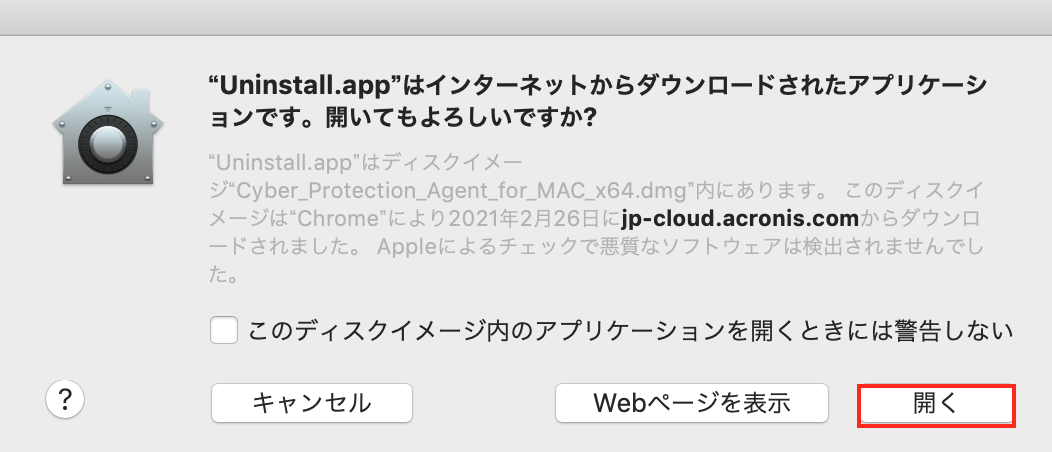Click the このディスクイメージ内のアプリケーション checkbox label
Viewport: 1052px width, 452px height.
(630, 331)
